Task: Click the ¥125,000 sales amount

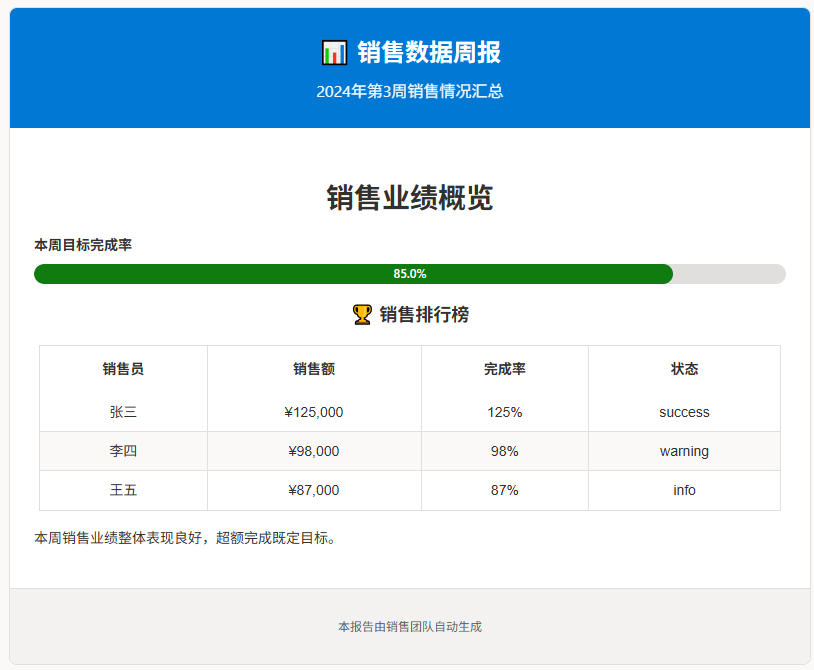Action: click(314, 412)
